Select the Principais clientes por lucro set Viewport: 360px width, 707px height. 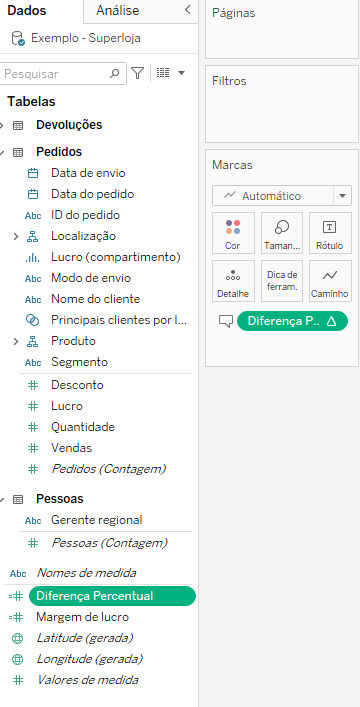coord(119,320)
